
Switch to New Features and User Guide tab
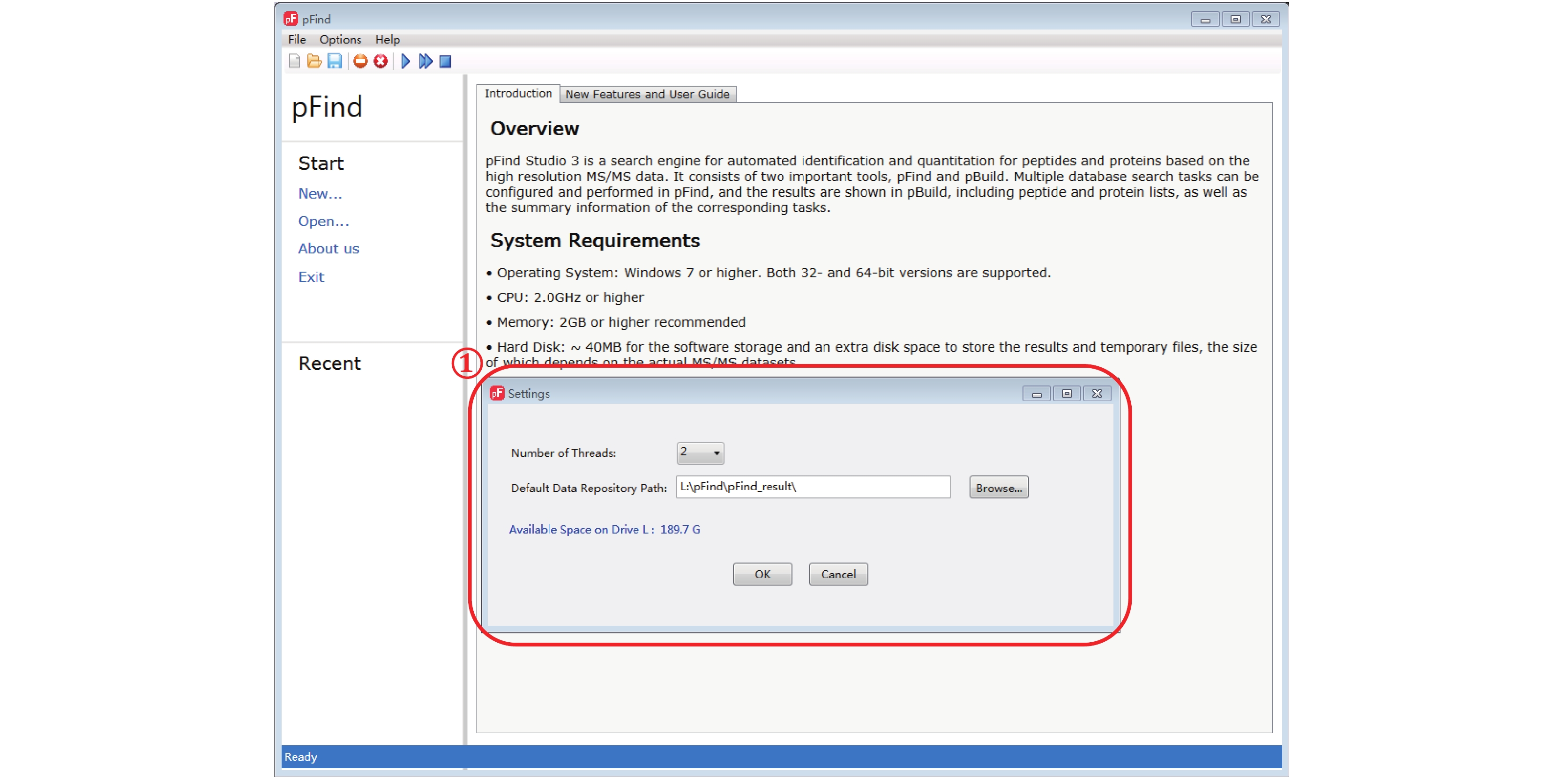pos(647,94)
